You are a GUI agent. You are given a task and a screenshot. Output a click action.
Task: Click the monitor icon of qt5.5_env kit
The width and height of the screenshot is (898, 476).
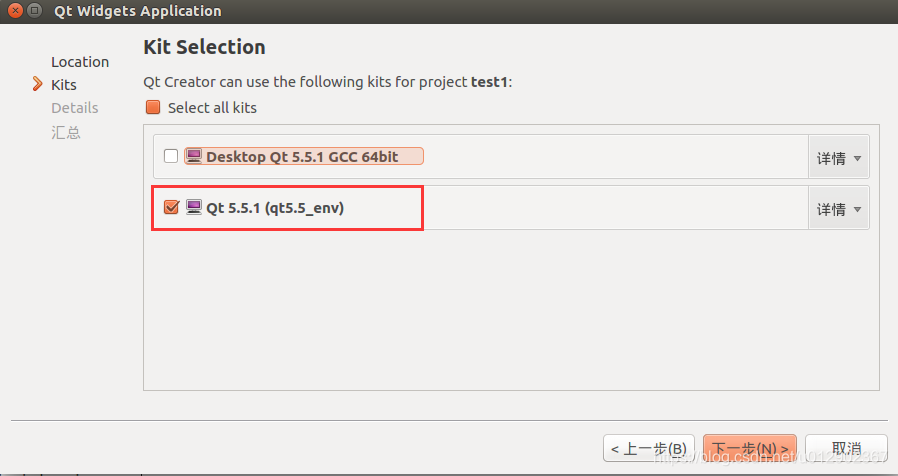pyautogui.click(x=194, y=208)
